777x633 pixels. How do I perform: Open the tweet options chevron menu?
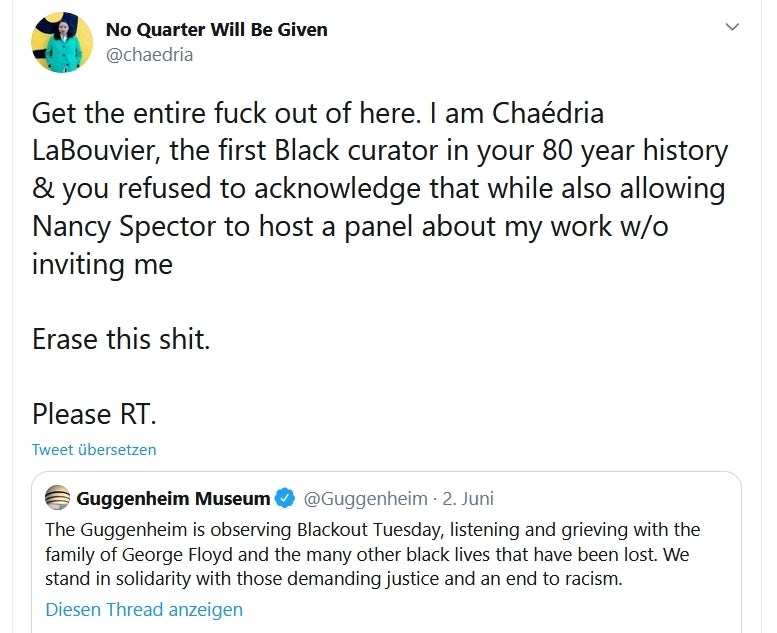click(x=732, y=28)
